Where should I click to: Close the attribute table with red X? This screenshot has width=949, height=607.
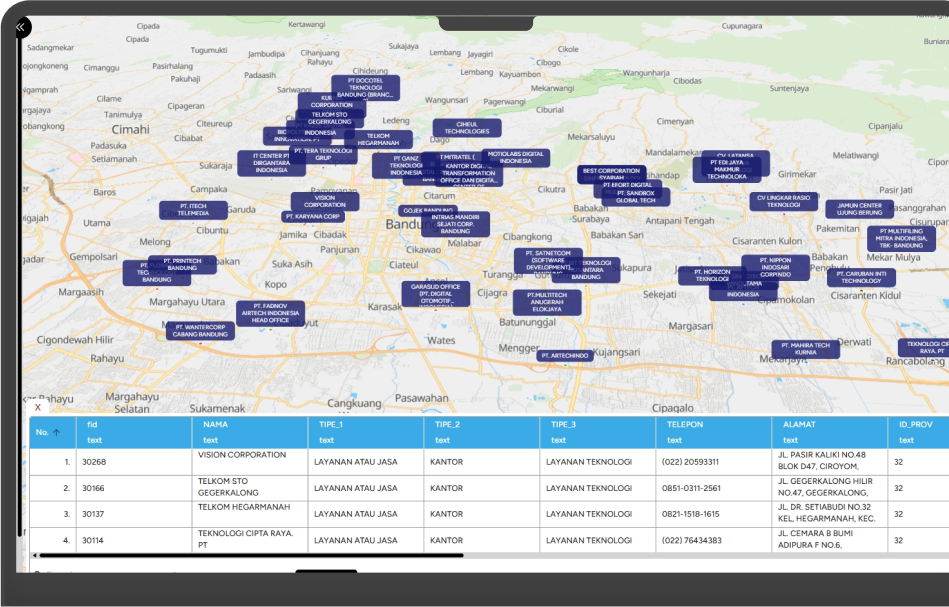[38, 407]
